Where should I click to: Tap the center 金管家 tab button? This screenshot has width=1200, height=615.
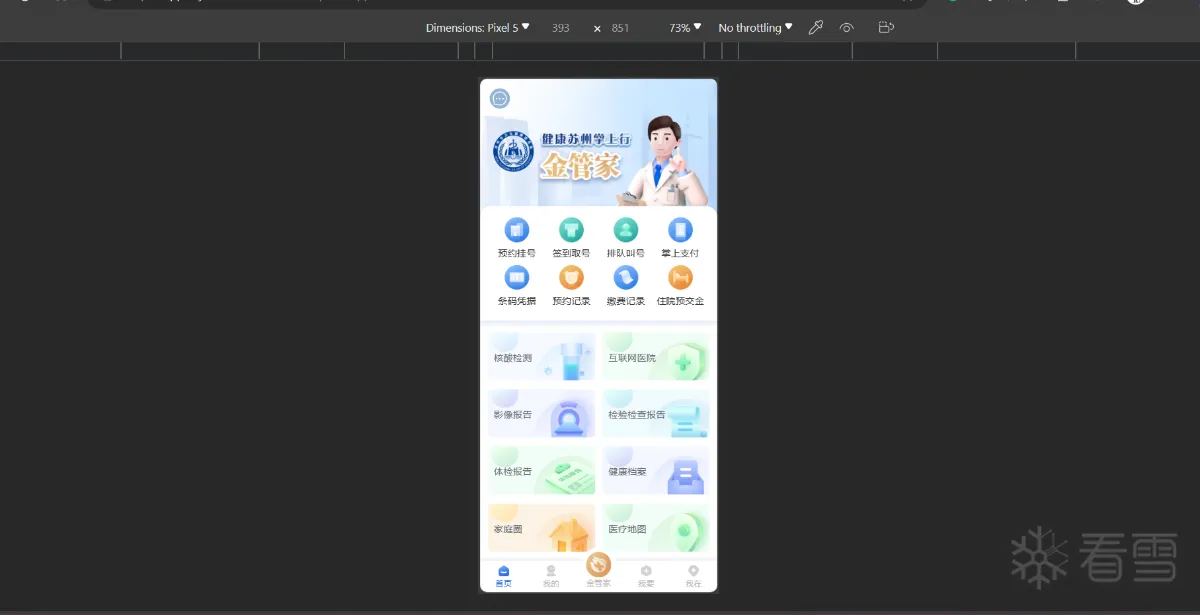tap(598, 570)
